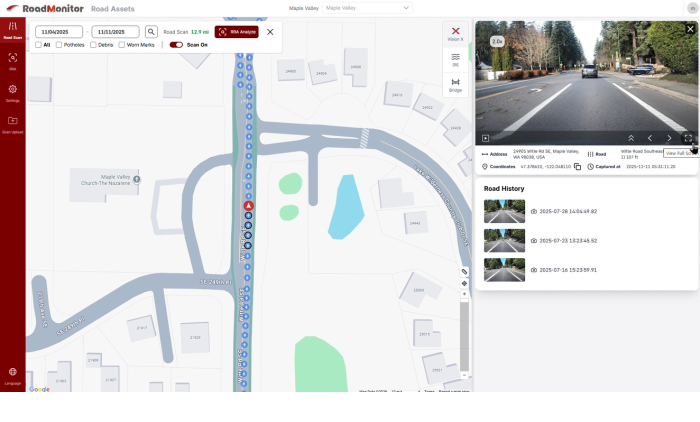
Task: Open the Road Scan sidebar section
Action: coord(12,30)
